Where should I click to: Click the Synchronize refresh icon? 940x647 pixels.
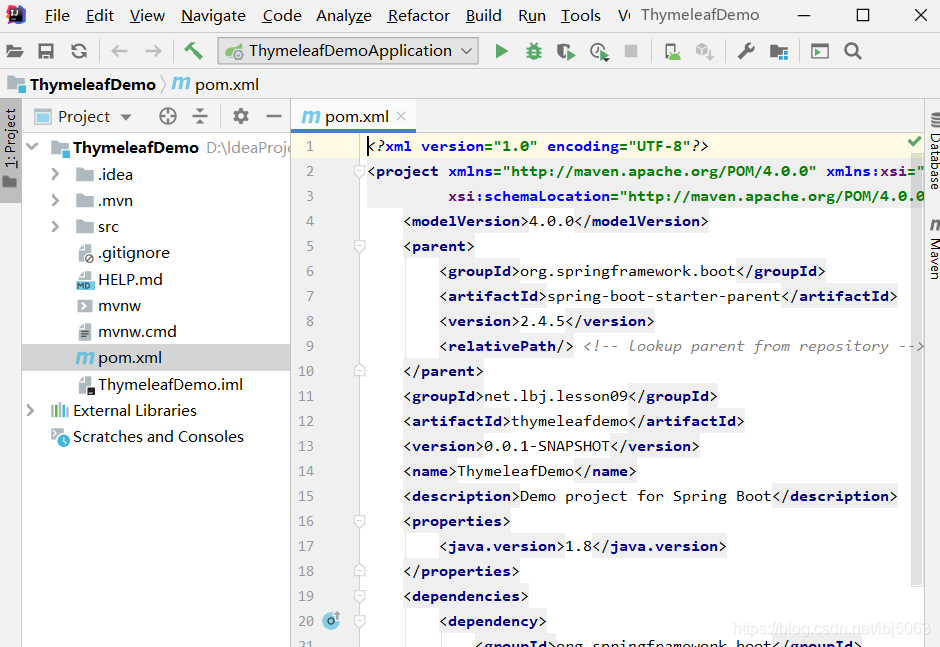(79, 52)
